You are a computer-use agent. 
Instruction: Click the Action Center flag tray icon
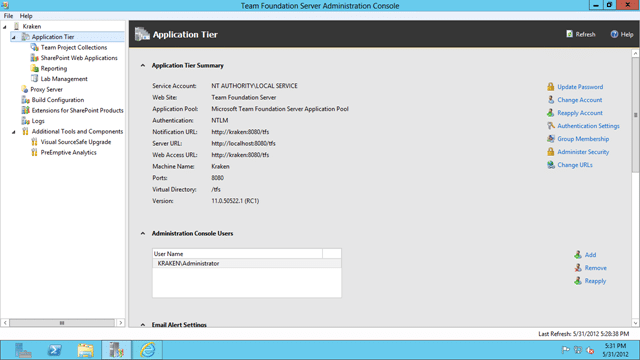click(565, 350)
